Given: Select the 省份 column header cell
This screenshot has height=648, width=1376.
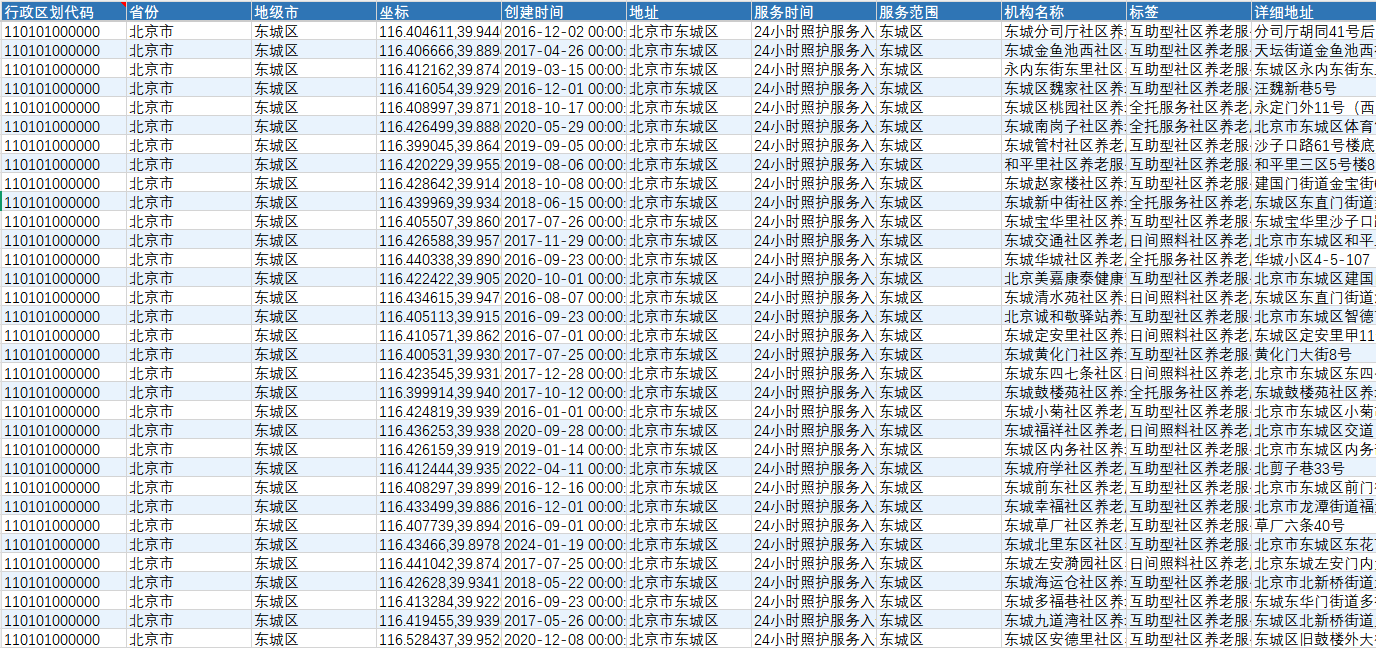Looking at the screenshot, I should click(x=188, y=12).
